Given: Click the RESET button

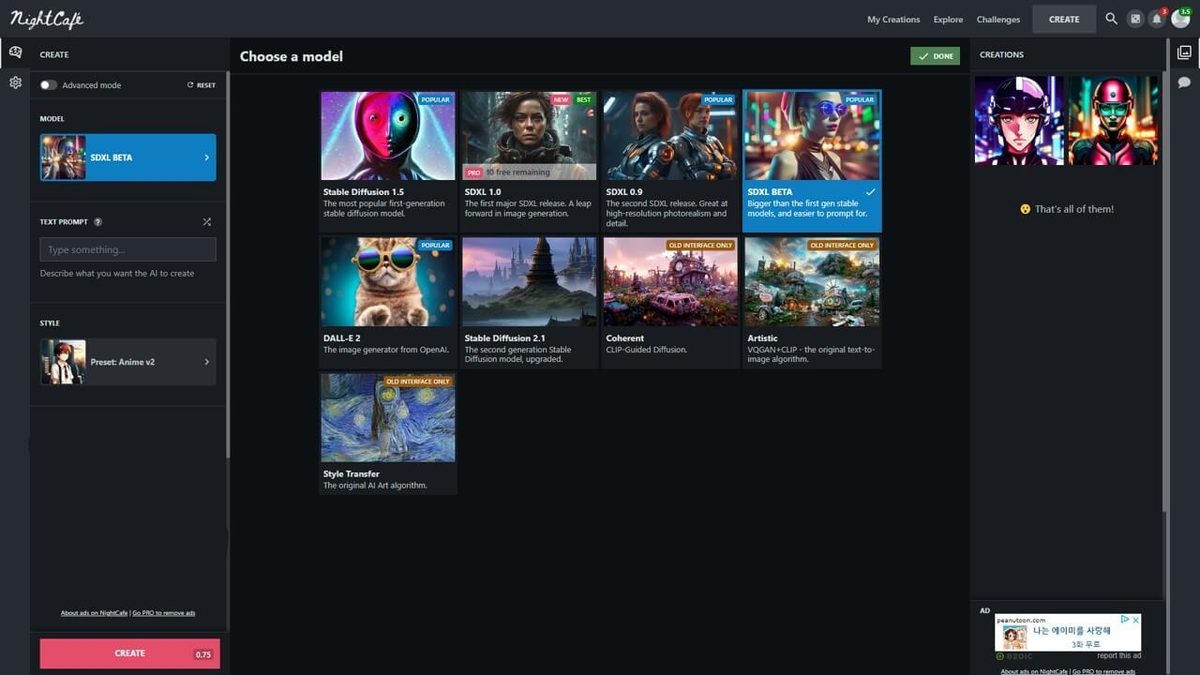Looking at the screenshot, I should [201, 85].
